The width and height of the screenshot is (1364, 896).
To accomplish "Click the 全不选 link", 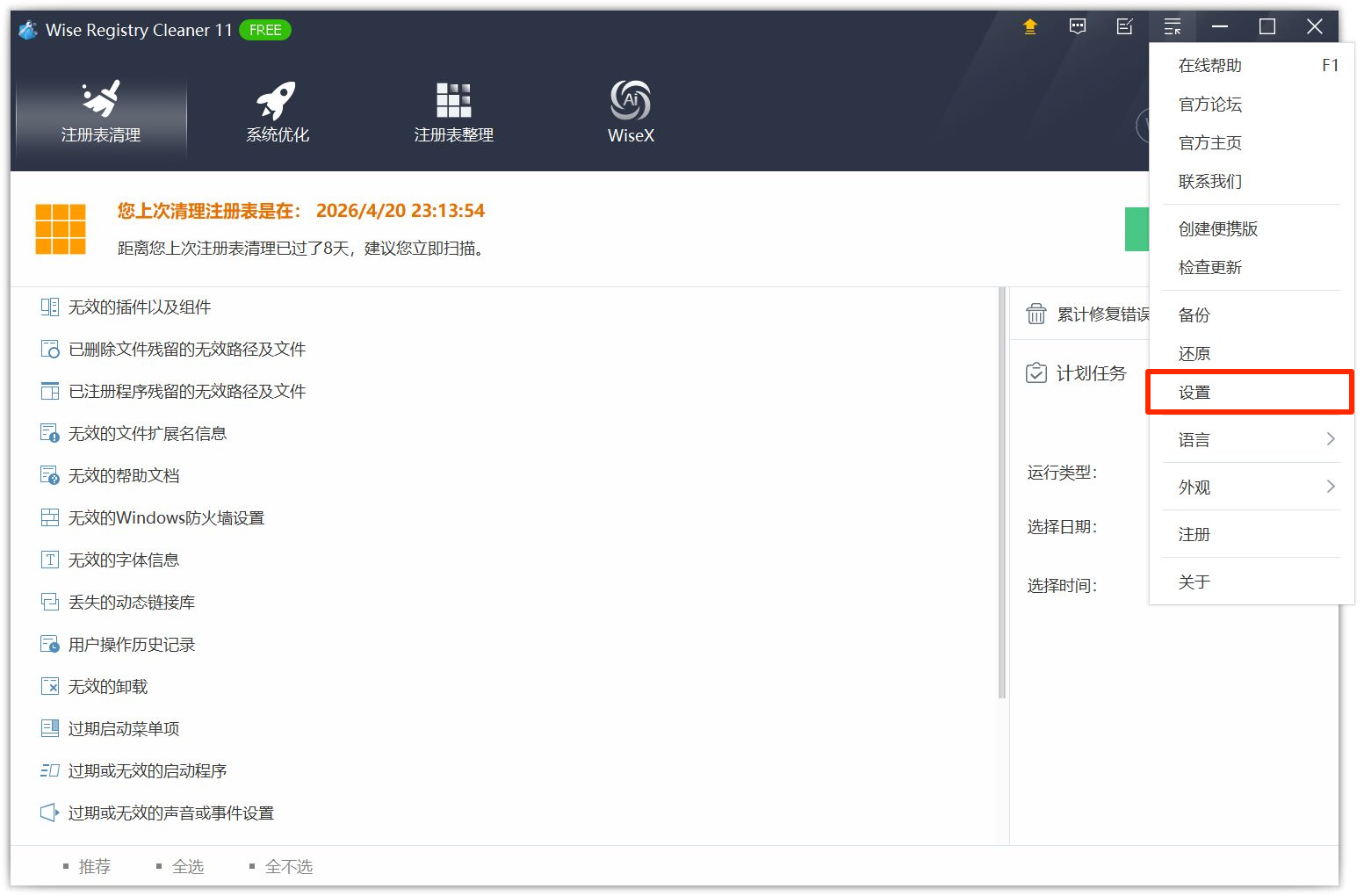I will pos(288,867).
